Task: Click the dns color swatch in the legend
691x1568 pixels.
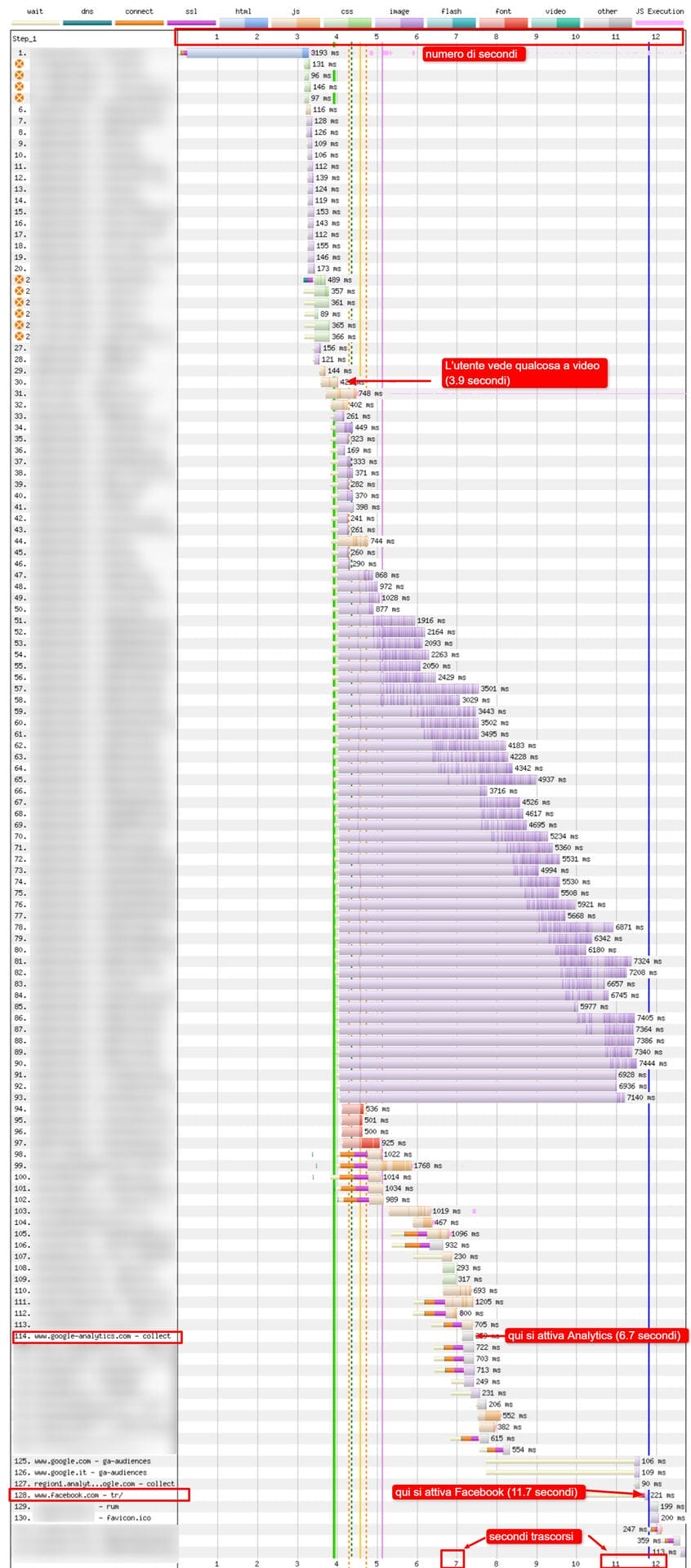Action: [87, 23]
